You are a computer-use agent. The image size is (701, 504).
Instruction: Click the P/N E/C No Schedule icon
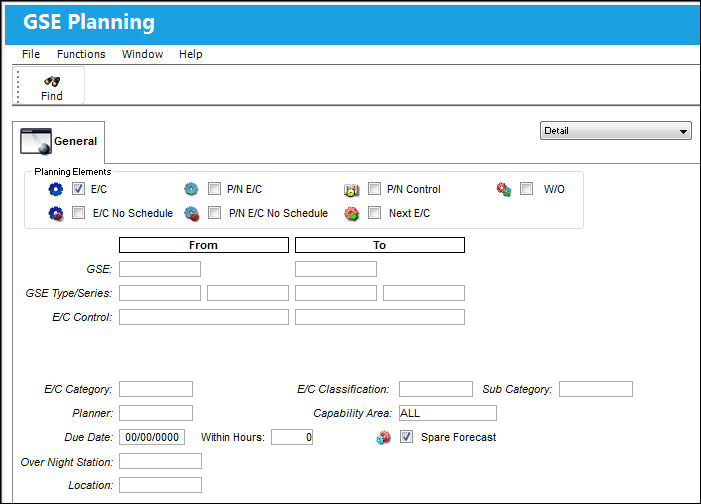pos(191,214)
